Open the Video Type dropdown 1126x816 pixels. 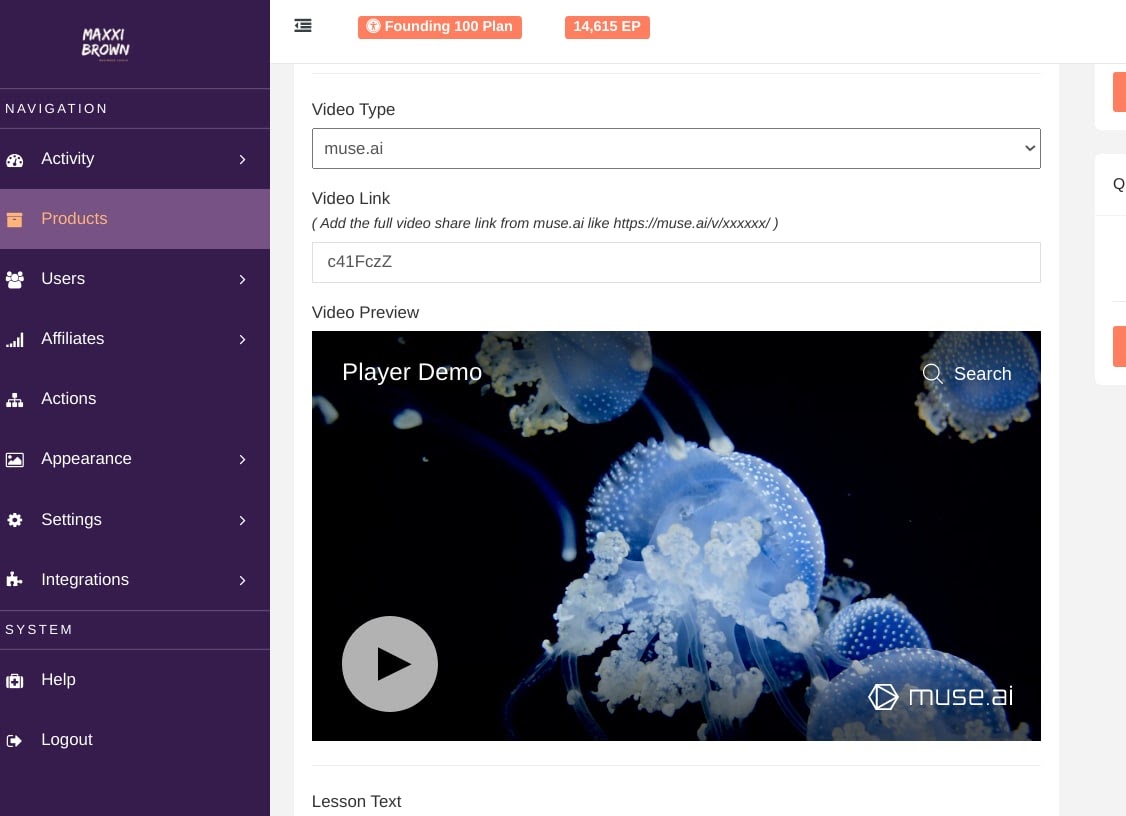[x=676, y=148]
